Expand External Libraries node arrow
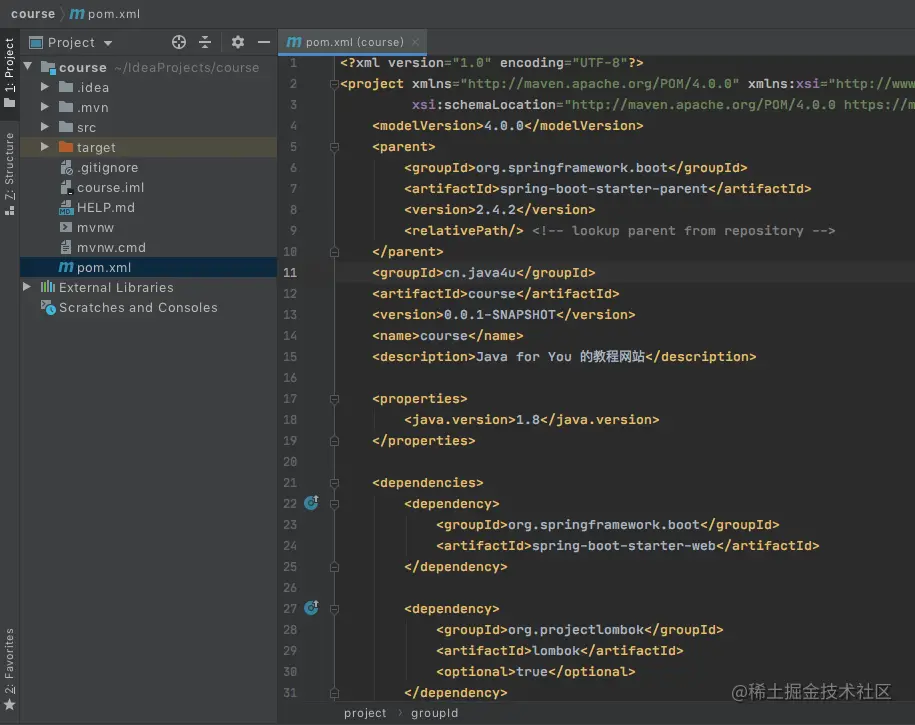 [x=27, y=287]
